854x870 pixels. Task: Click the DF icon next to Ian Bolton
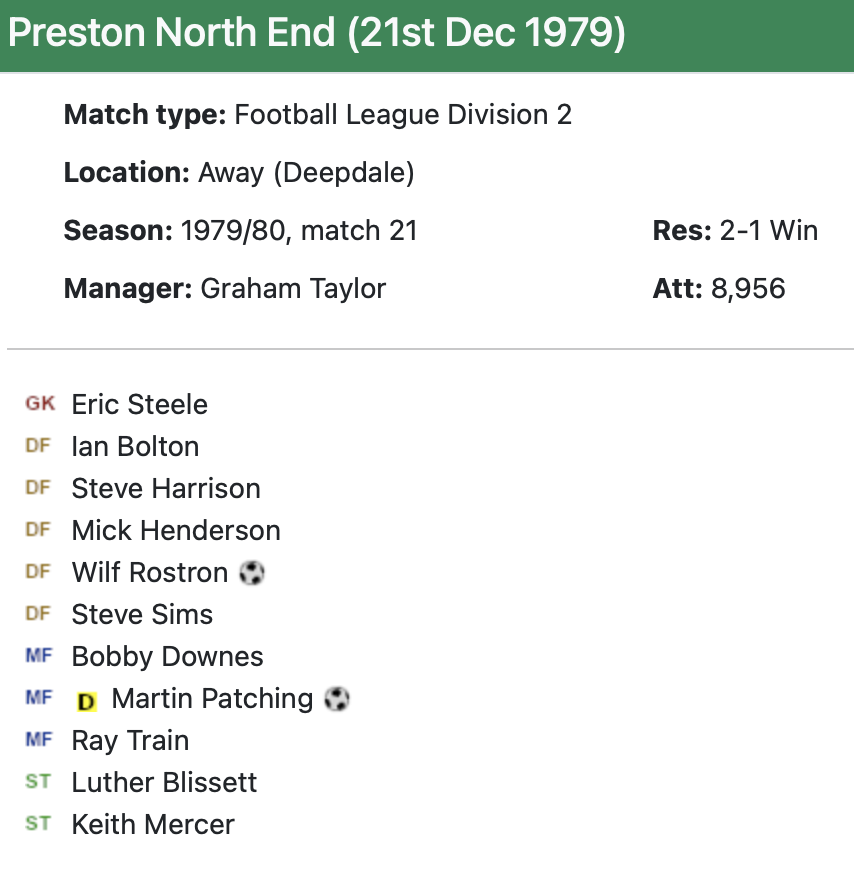click(38, 446)
